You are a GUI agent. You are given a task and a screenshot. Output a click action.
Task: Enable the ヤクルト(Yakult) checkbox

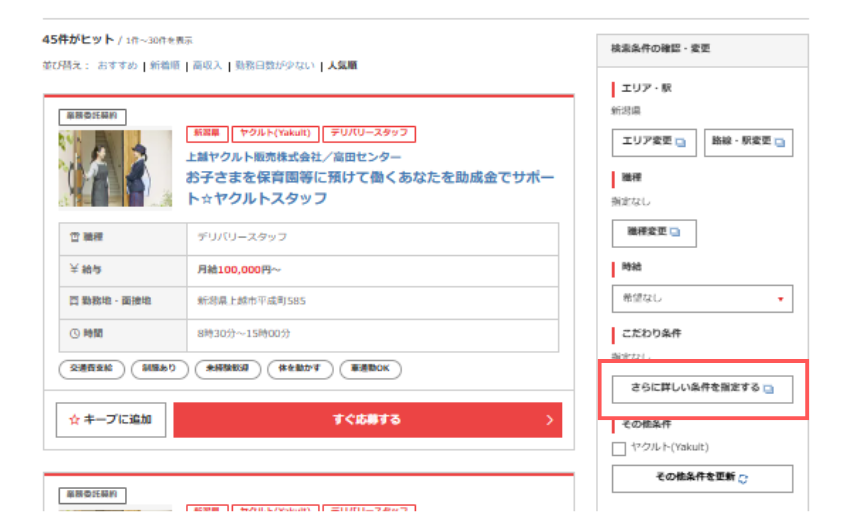click(x=619, y=448)
